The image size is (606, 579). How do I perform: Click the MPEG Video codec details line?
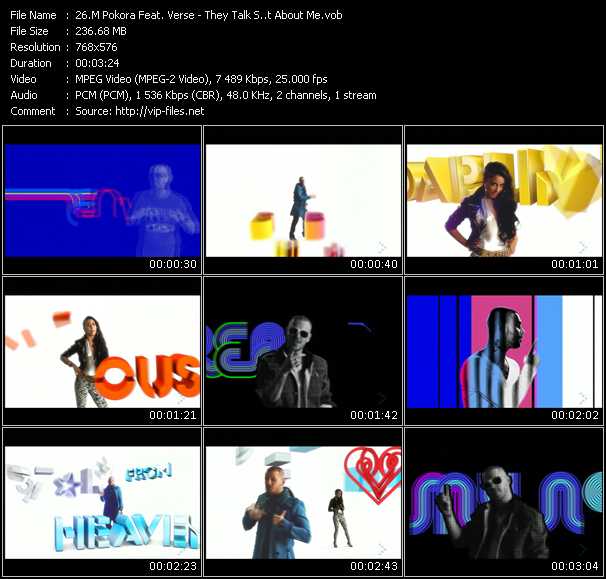(201, 79)
